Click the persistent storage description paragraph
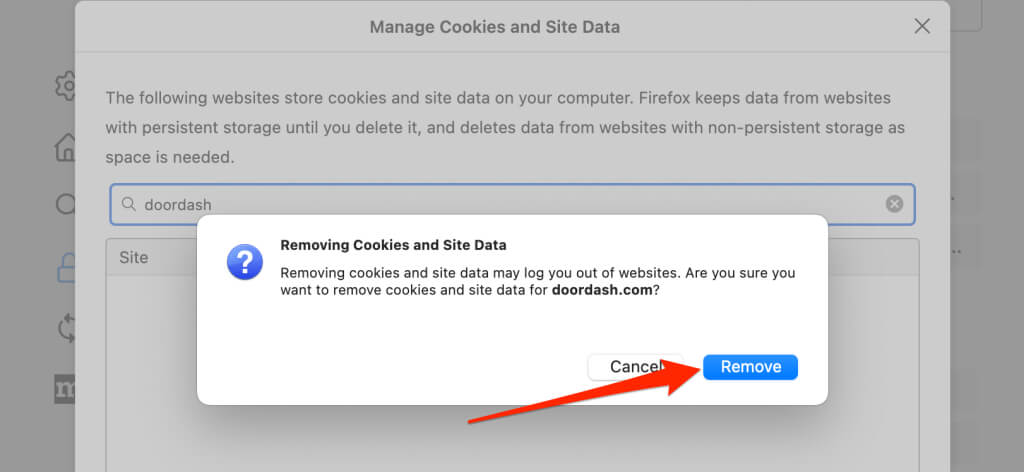 (x=498, y=128)
